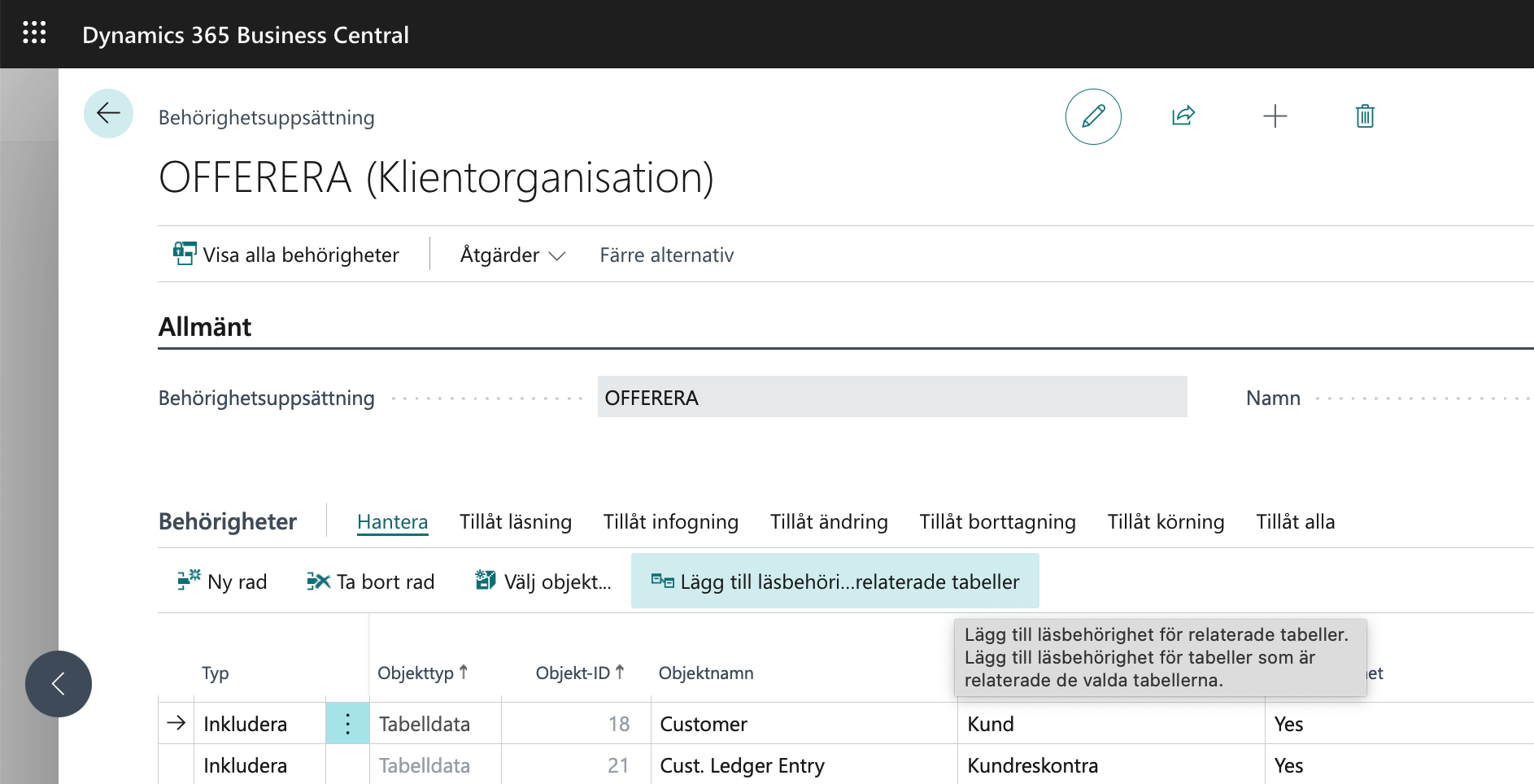Viewport: 1534px width, 784px height.
Task: Click Yes value in Customer row
Action: pos(1288,724)
